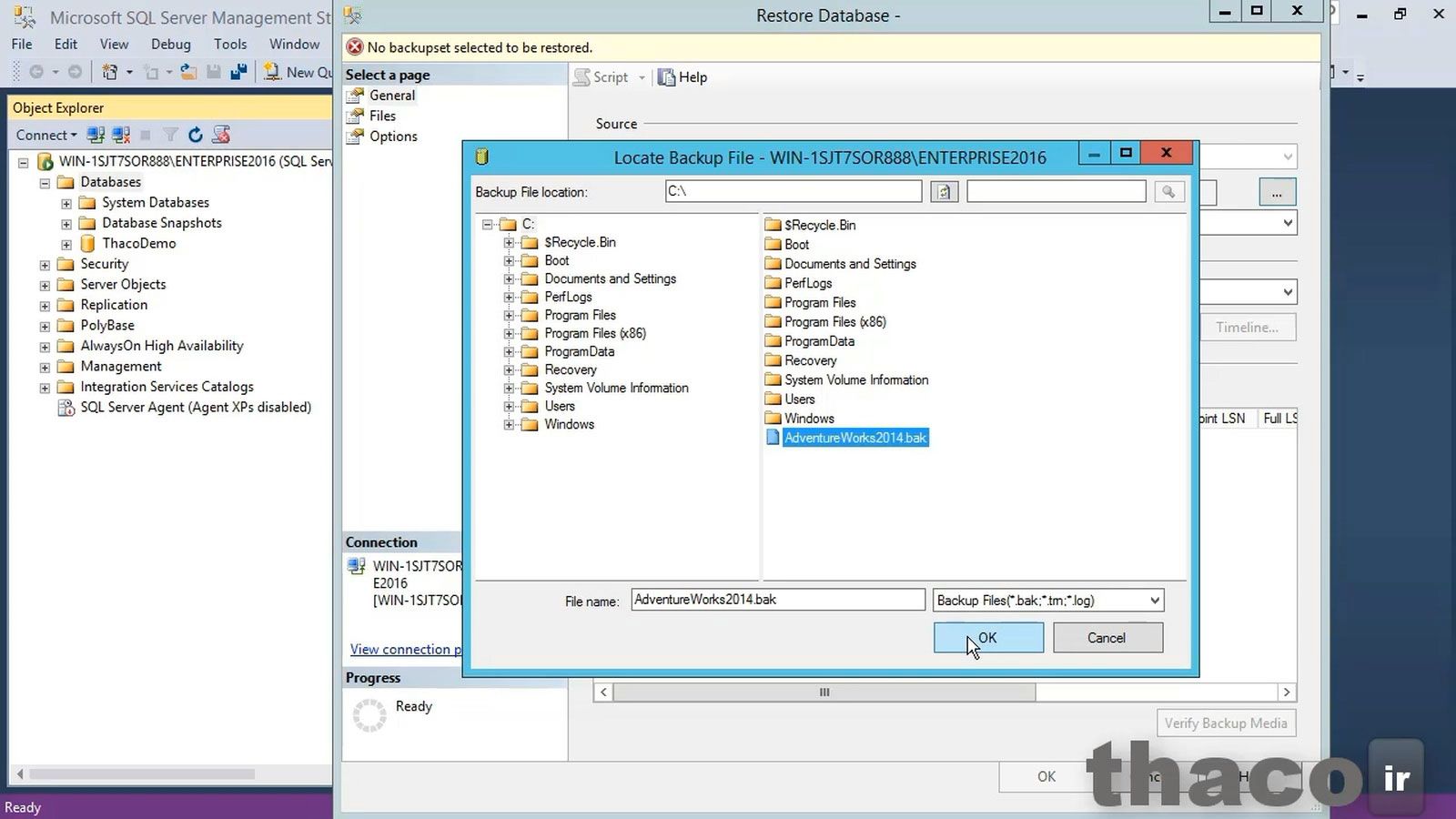Click Connect Object Explorer icon
The image size is (1456, 819).
click(x=96, y=135)
